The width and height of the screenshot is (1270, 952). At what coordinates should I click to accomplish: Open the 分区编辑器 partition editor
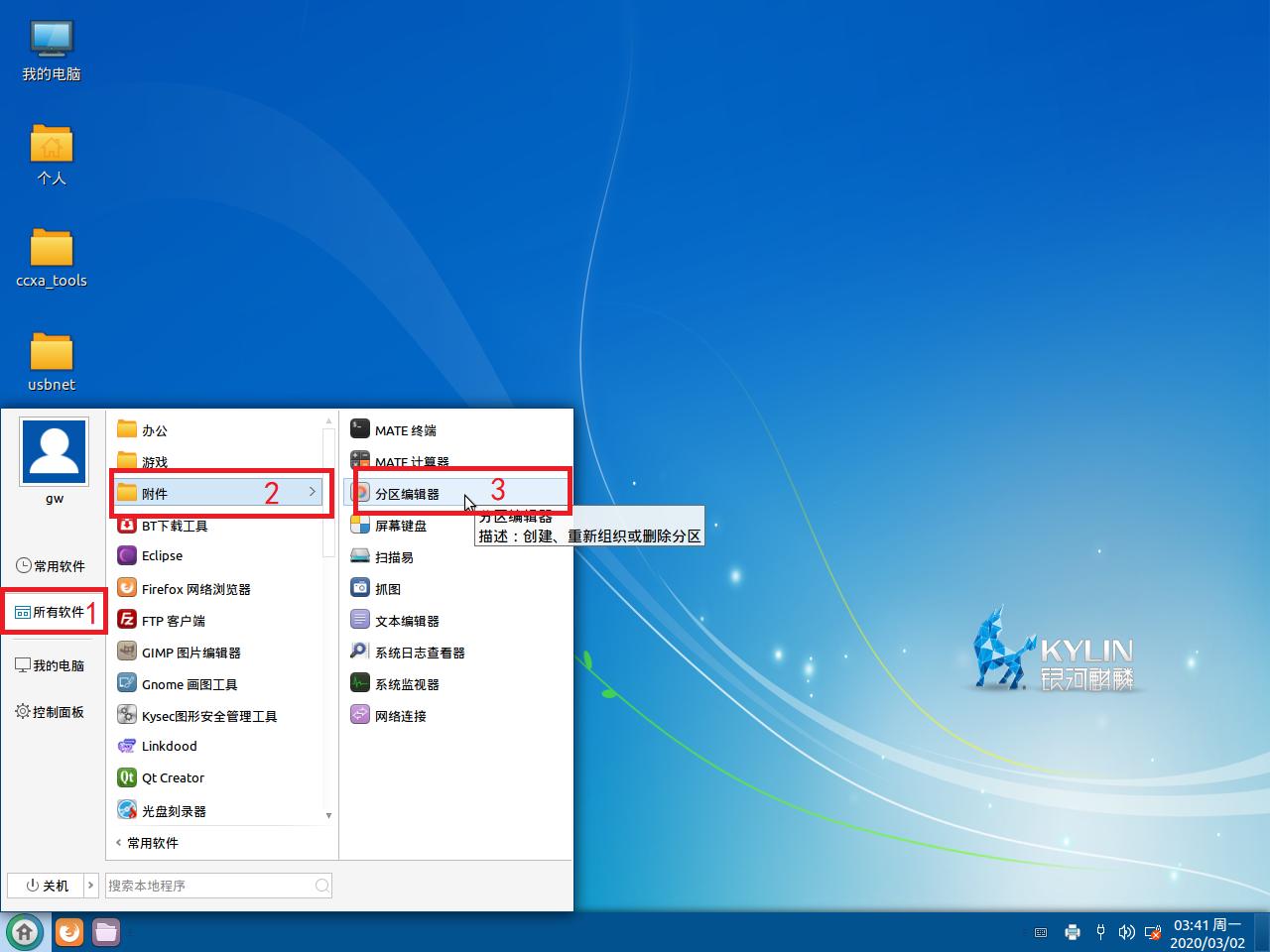[x=410, y=493]
